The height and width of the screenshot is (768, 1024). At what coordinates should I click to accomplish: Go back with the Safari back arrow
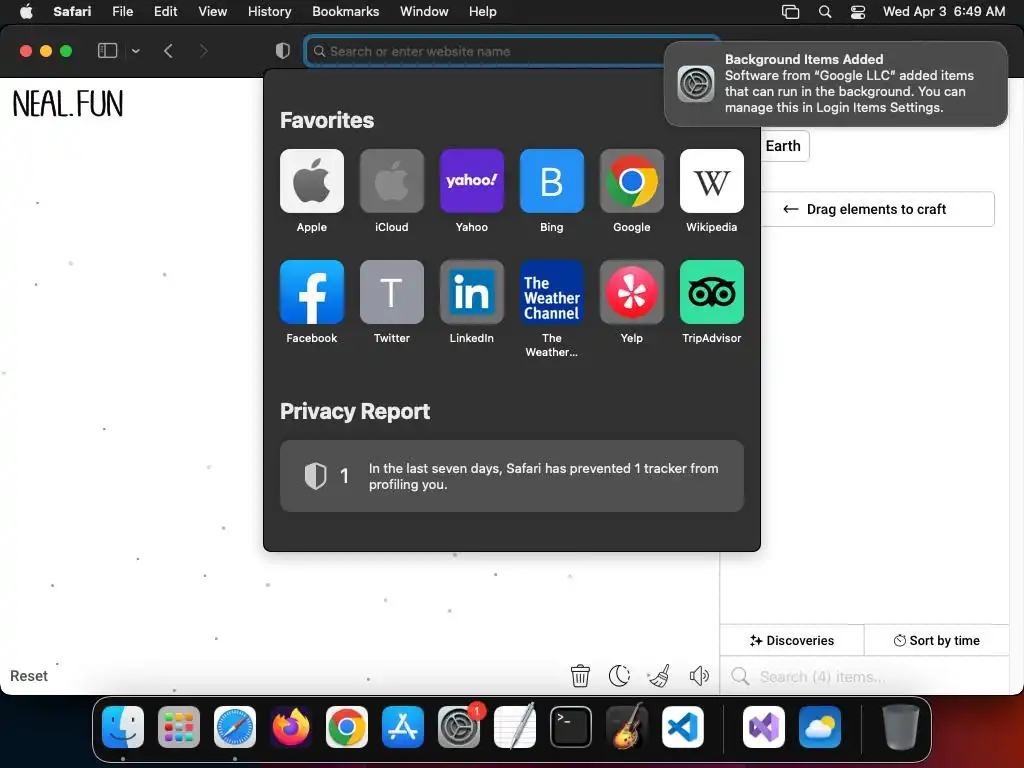168,51
